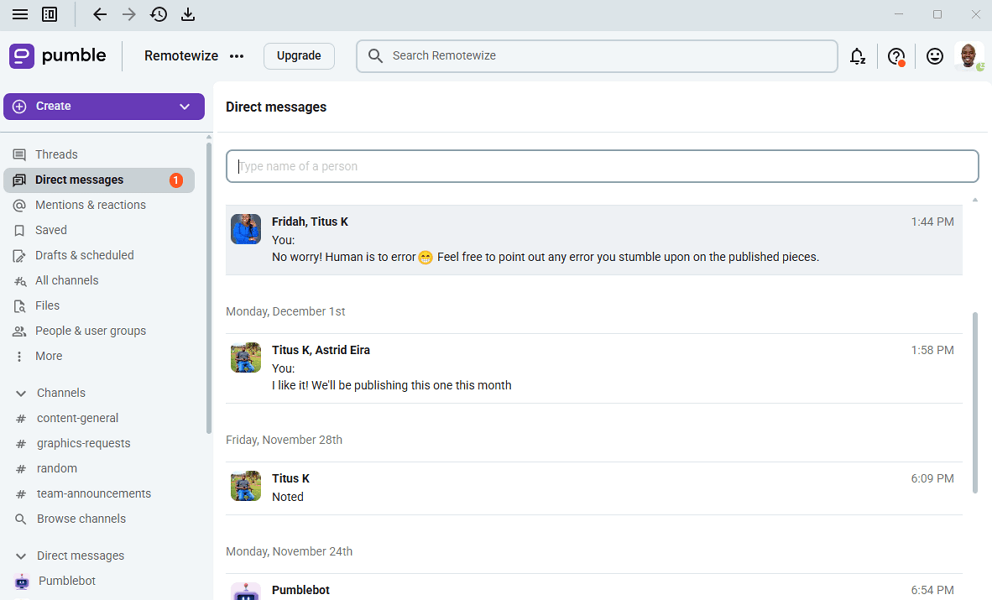This screenshot has height=600, width=992.
Task: Open the Remotewize workspace options menu
Action: tap(237, 57)
